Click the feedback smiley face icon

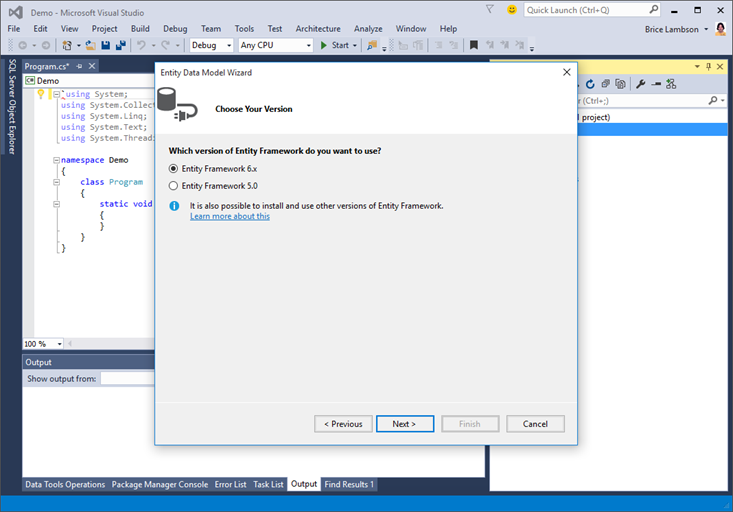pyautogui.click(x=512, y=10)
